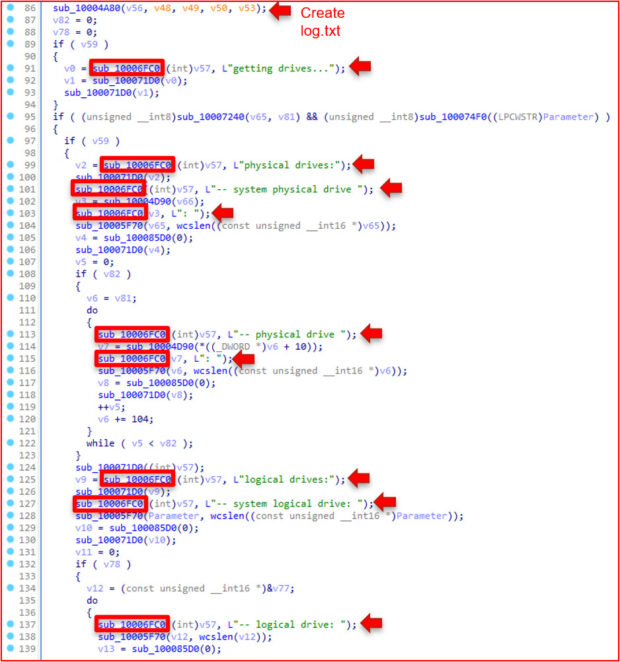
Task: Jump to sub_10007240 in the if condition
Action: pos(211,117)
